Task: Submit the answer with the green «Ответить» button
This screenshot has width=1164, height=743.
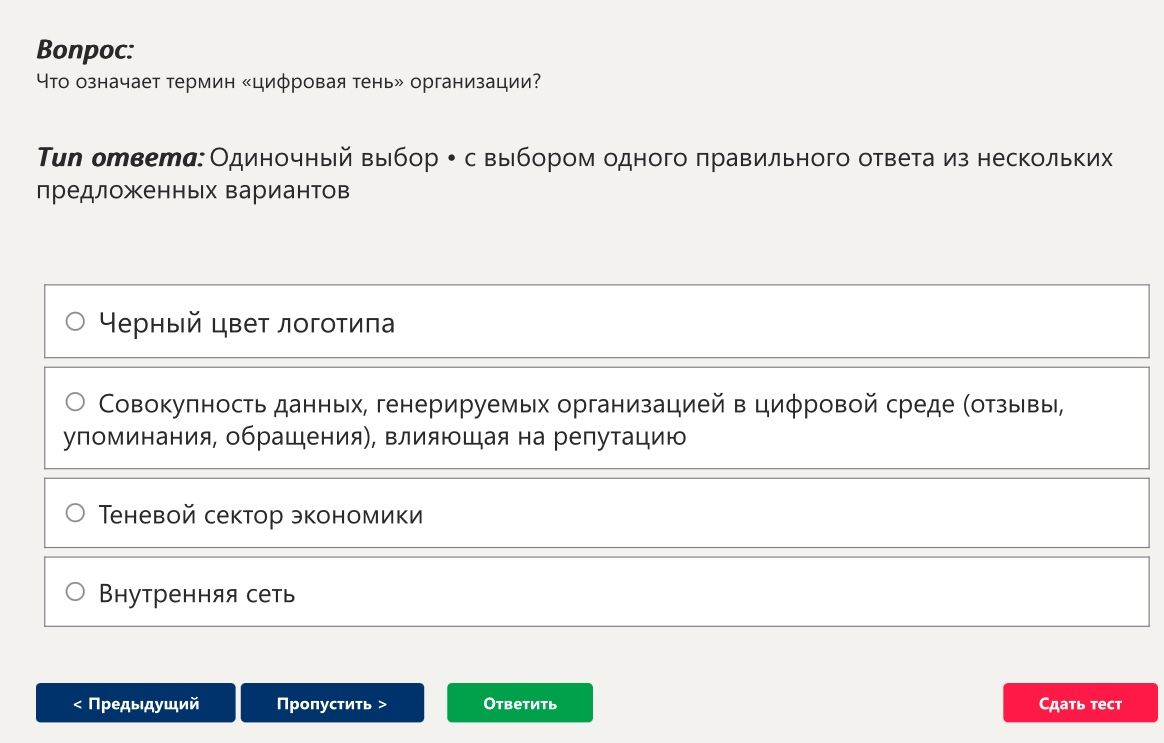Action: [x=520, y=703]
